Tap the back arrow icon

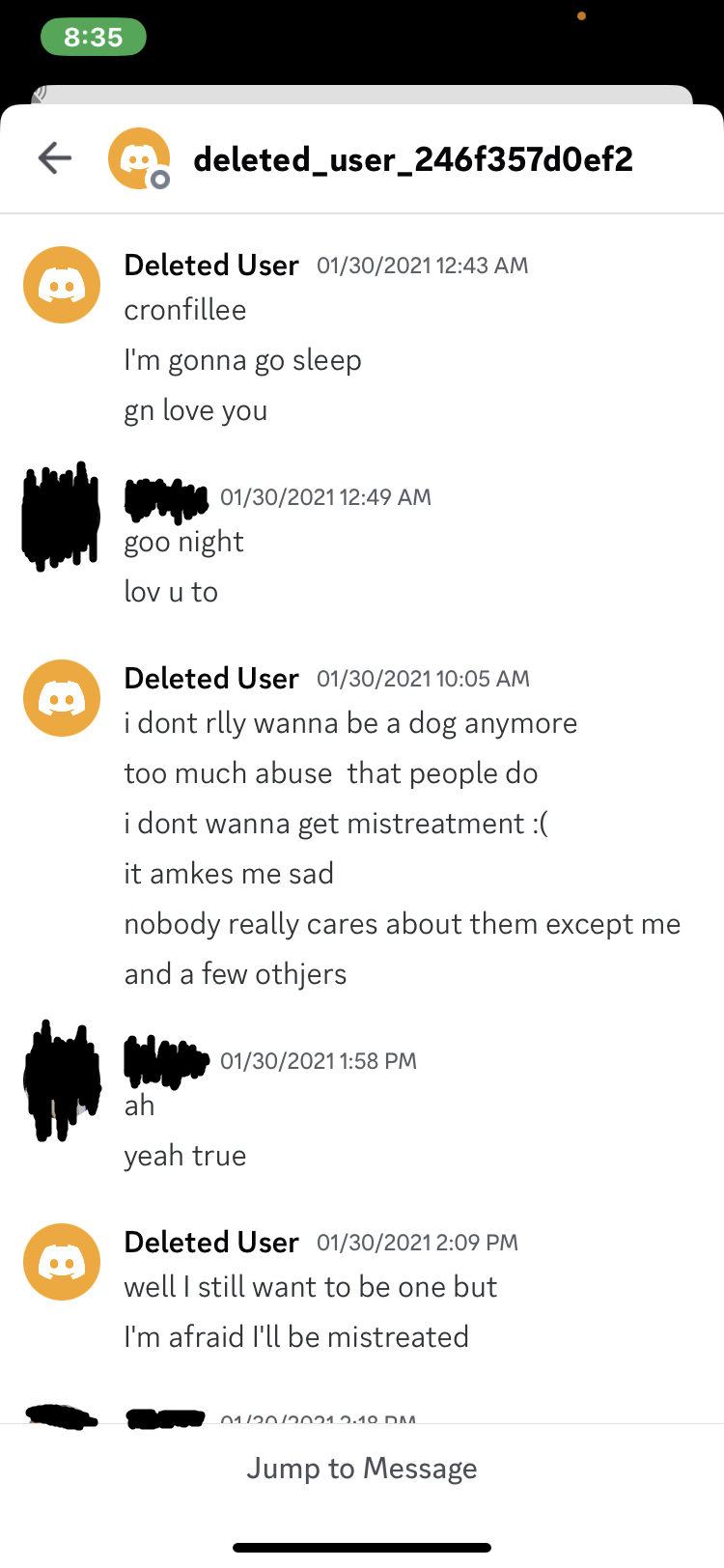[55, 158]
